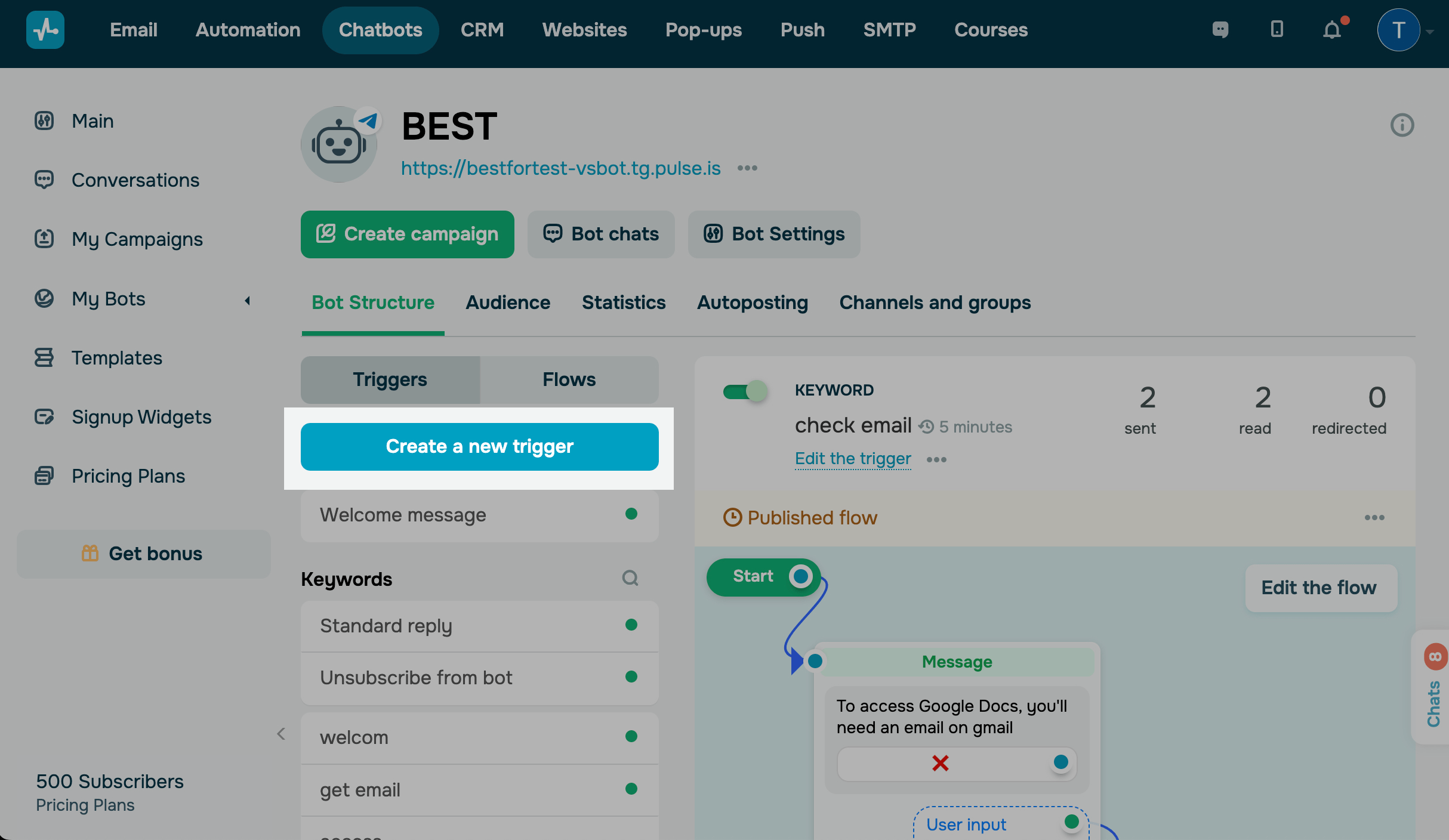This screenshot has width=1449, height=840.
Task: Open the CRM menu item
Action: 482,30
